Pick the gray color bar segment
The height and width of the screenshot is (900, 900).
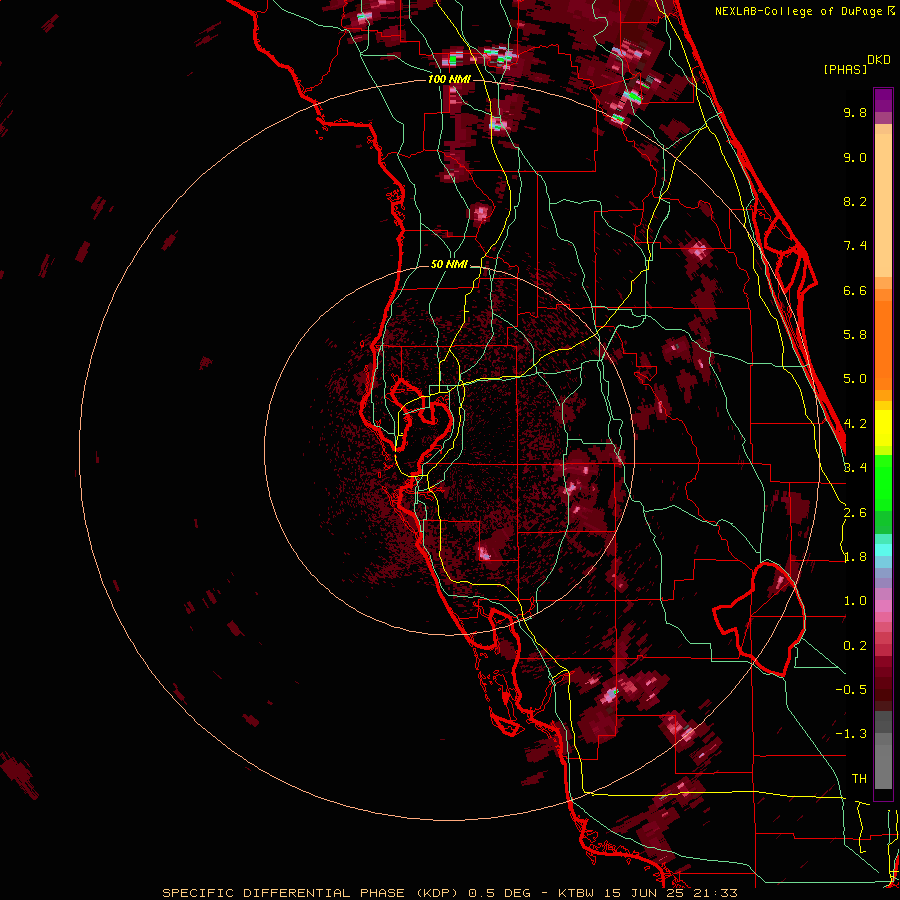pyautogui.click(x=883, y=751)
